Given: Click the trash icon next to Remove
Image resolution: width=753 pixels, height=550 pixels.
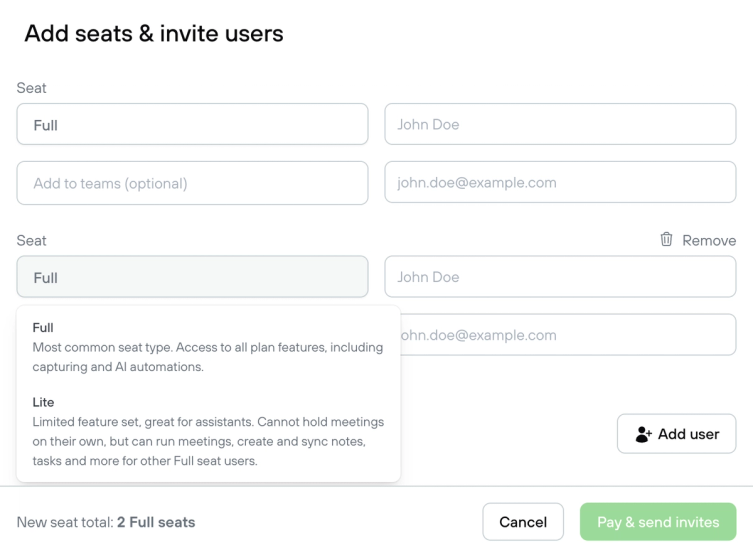Looking at the screenshot, I should point(666,239).
